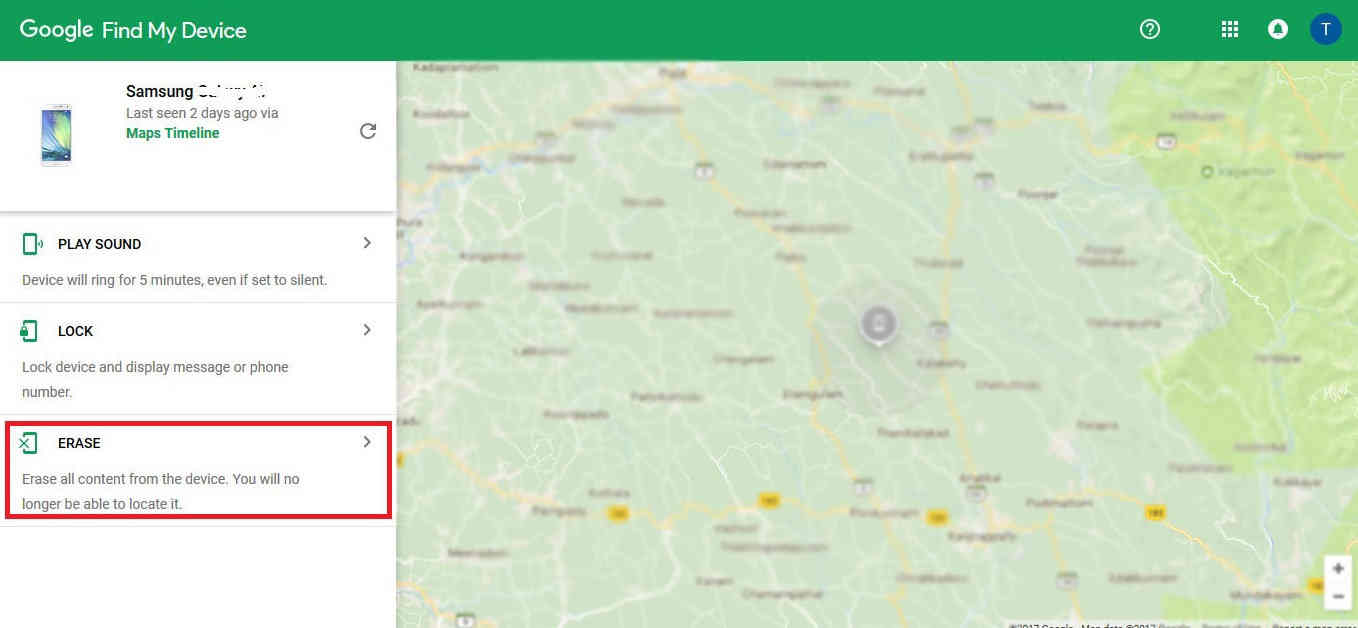
Task: Open the help question mark icon
Action: point(1150,29)
